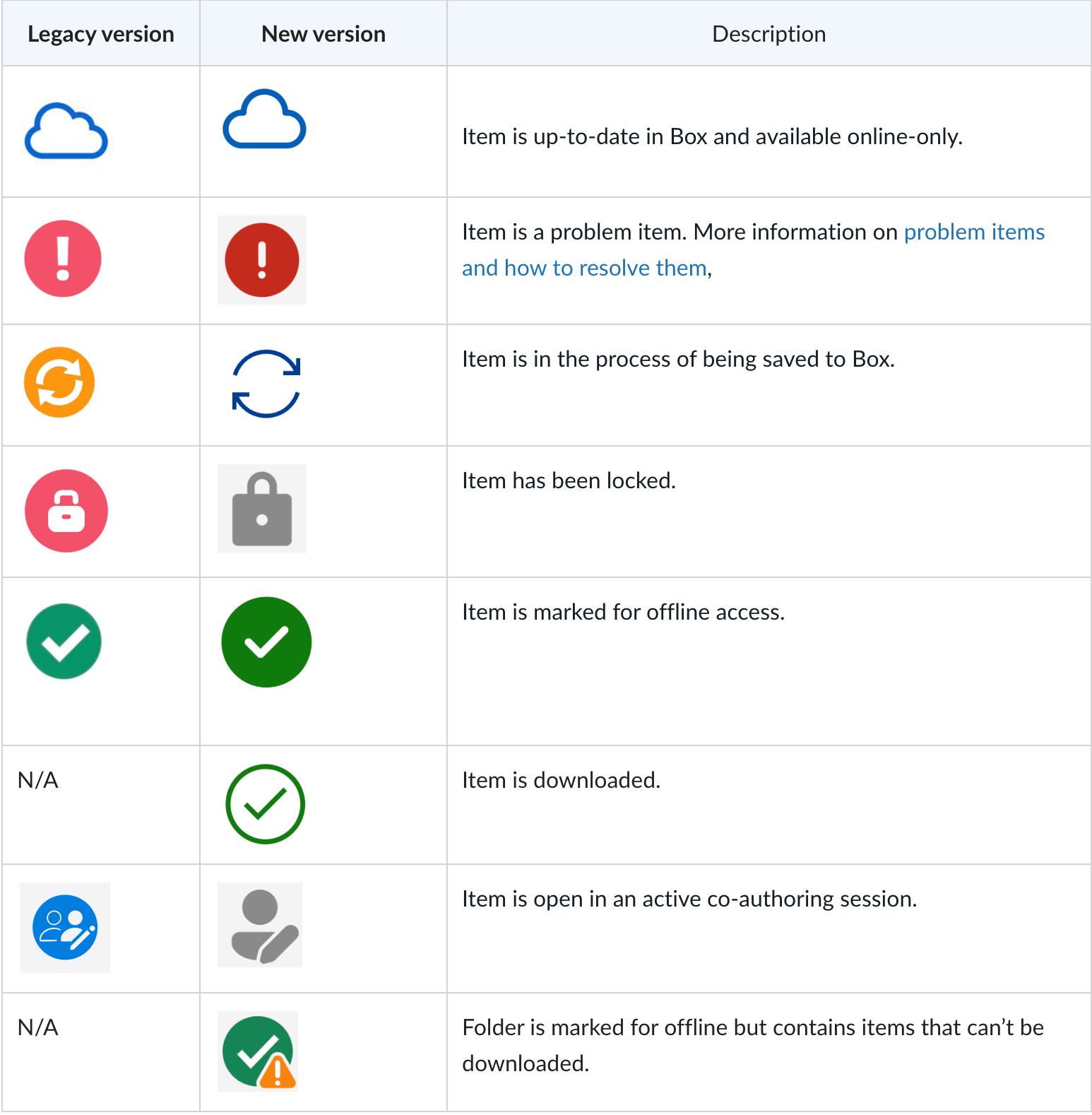Image resolution: width=1092 pixels, height=1115 pixels.
Task: Open the "problem items" link
Action: pos(974,232)
